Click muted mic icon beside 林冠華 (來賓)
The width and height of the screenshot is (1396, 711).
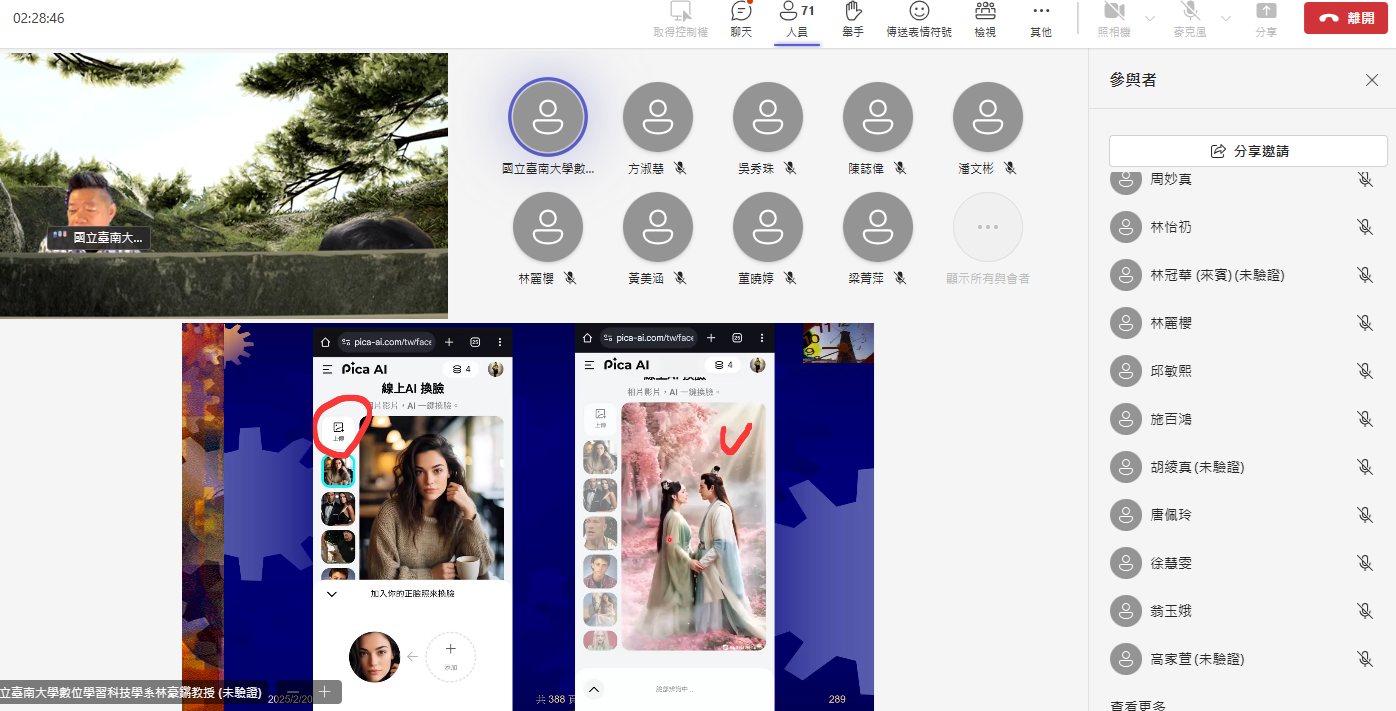pos(1365,275)
